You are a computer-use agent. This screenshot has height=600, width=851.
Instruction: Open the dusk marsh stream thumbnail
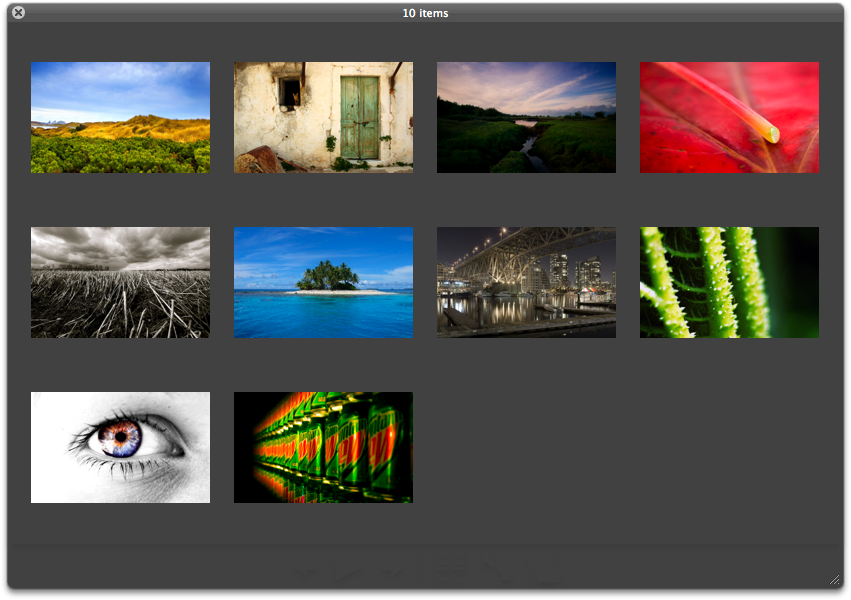tap(526, 118)
